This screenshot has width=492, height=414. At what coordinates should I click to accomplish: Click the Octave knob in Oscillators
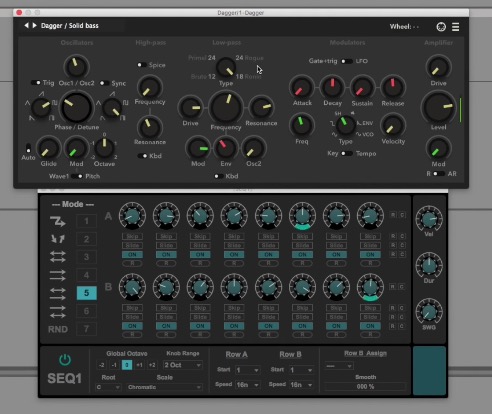[104, 147]
